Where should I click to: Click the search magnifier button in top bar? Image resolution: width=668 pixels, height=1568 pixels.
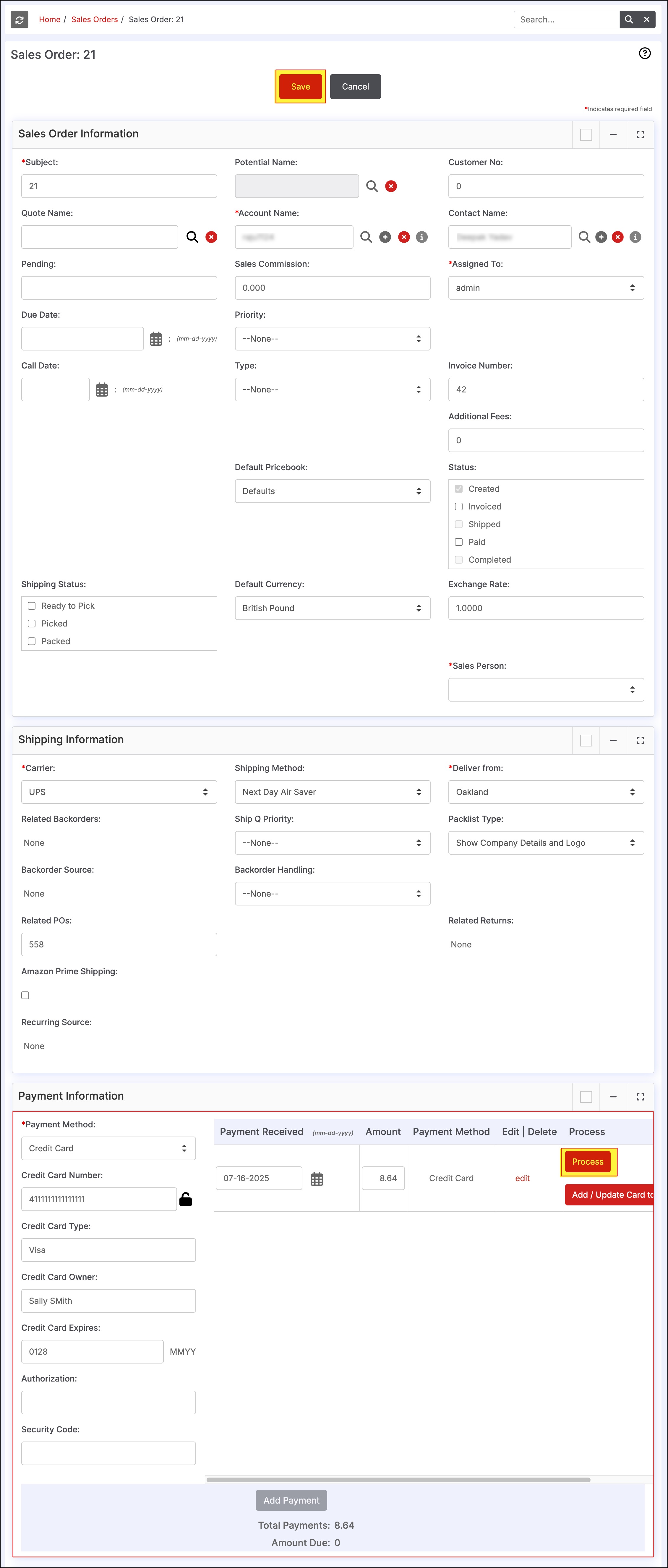point(628,20)
